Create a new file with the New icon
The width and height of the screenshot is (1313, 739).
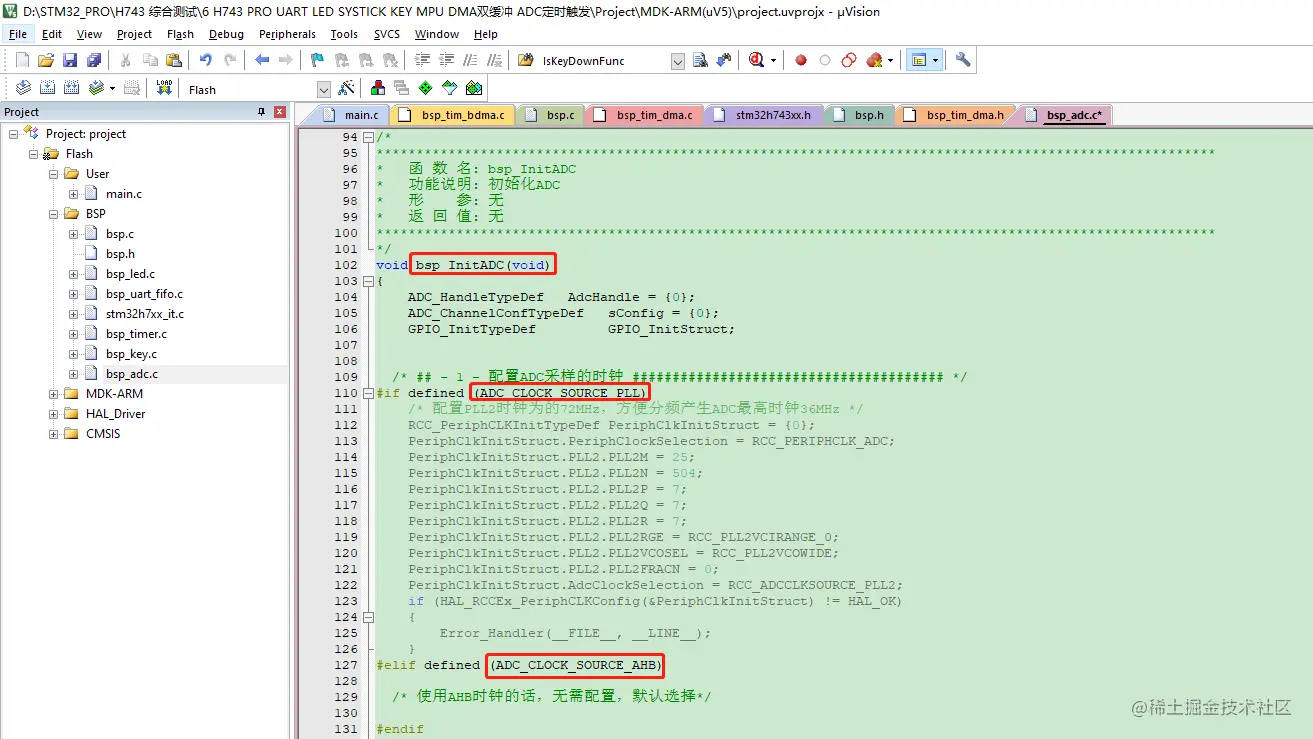click(22, 61)
